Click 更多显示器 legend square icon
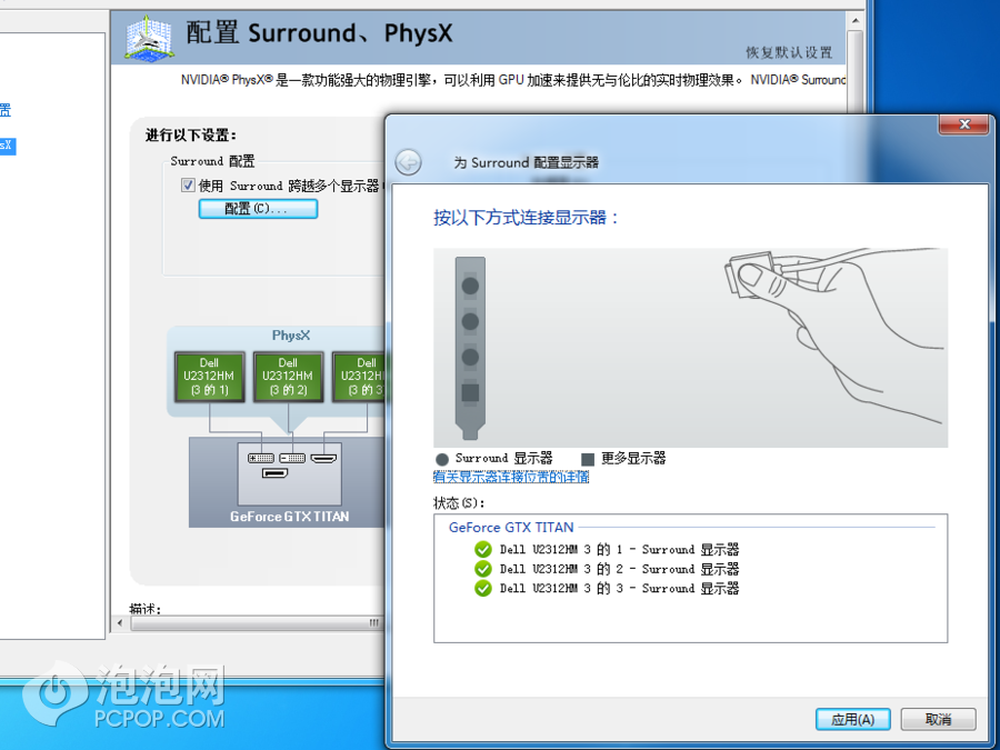The width and height of the screenshot is (1000, 750). pyautogui.click(x=588, y=459)
